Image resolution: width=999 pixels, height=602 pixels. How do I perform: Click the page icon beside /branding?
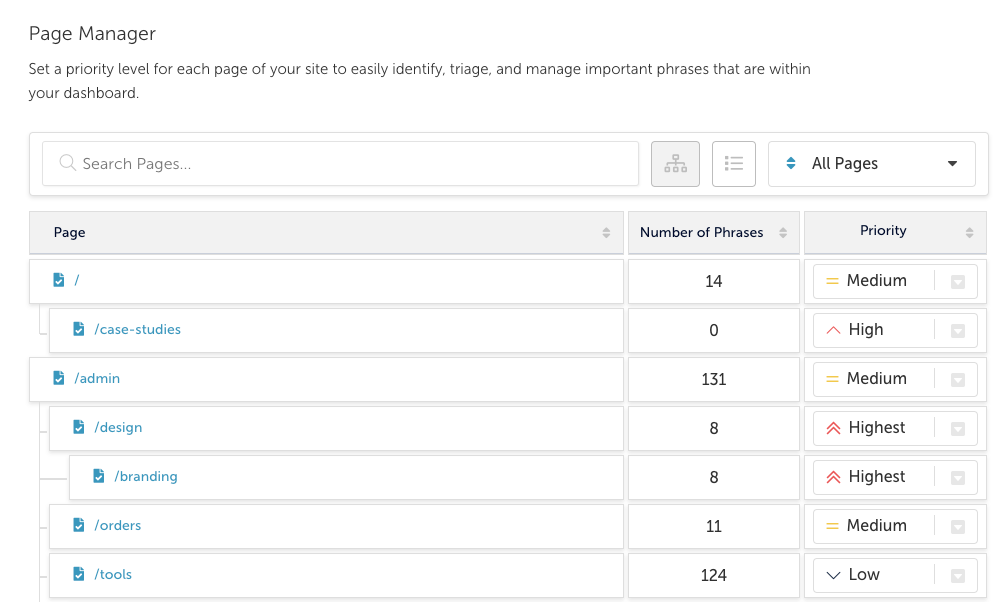(99, 477)
